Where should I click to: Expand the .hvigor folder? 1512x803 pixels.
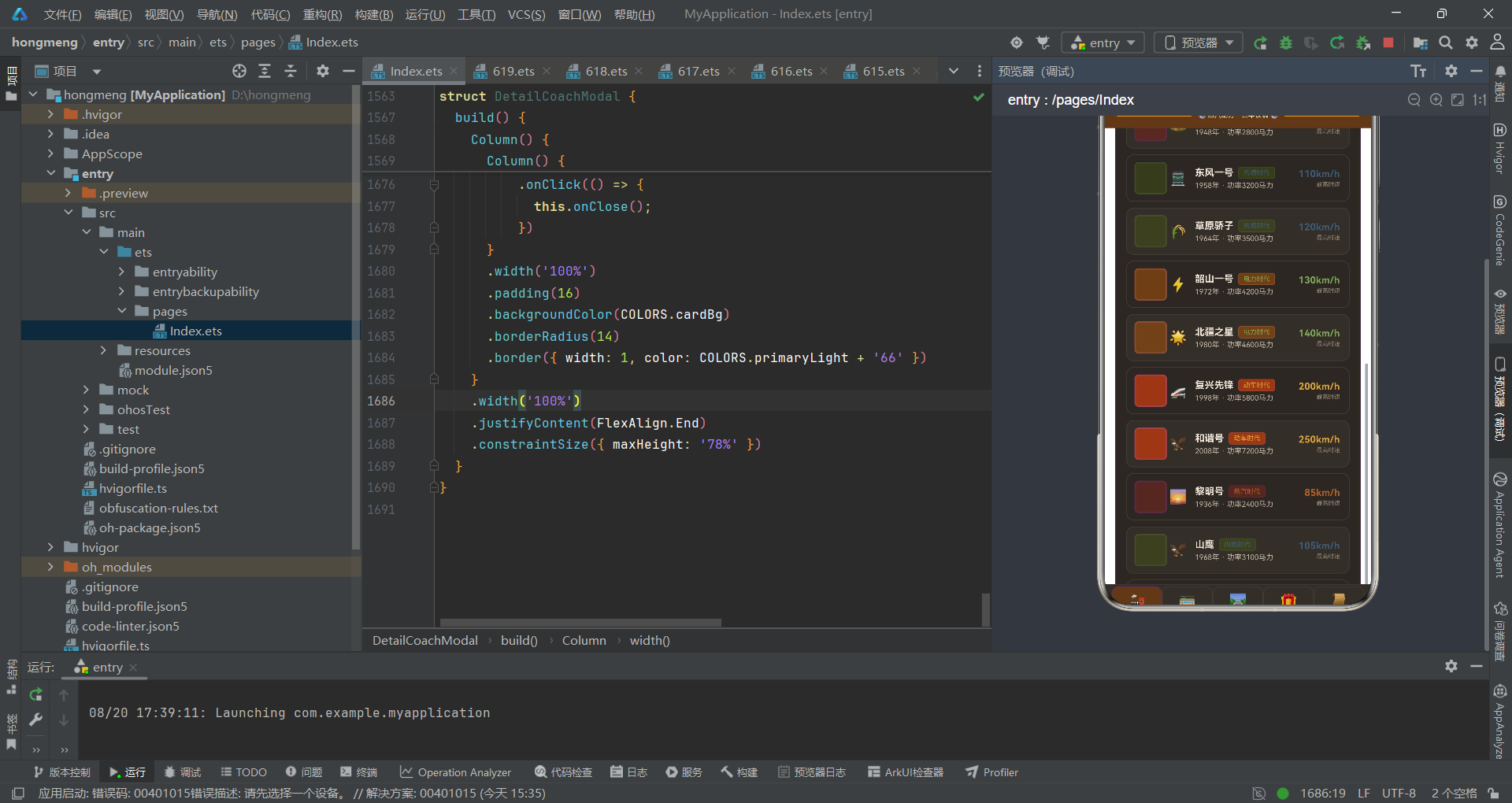(x=51, y=114)
